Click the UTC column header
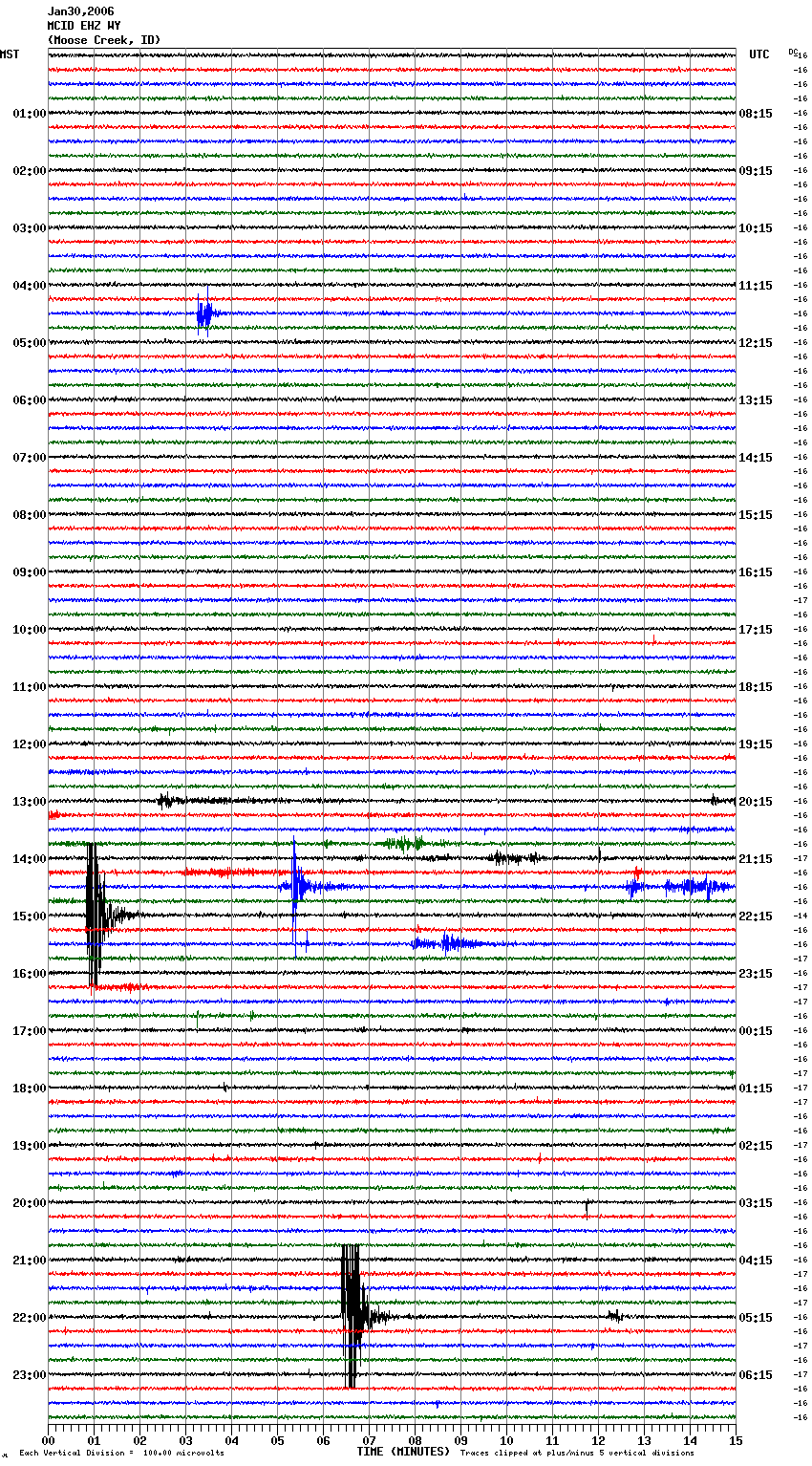The image size is (812, 1466). click(x=759, y=54)
